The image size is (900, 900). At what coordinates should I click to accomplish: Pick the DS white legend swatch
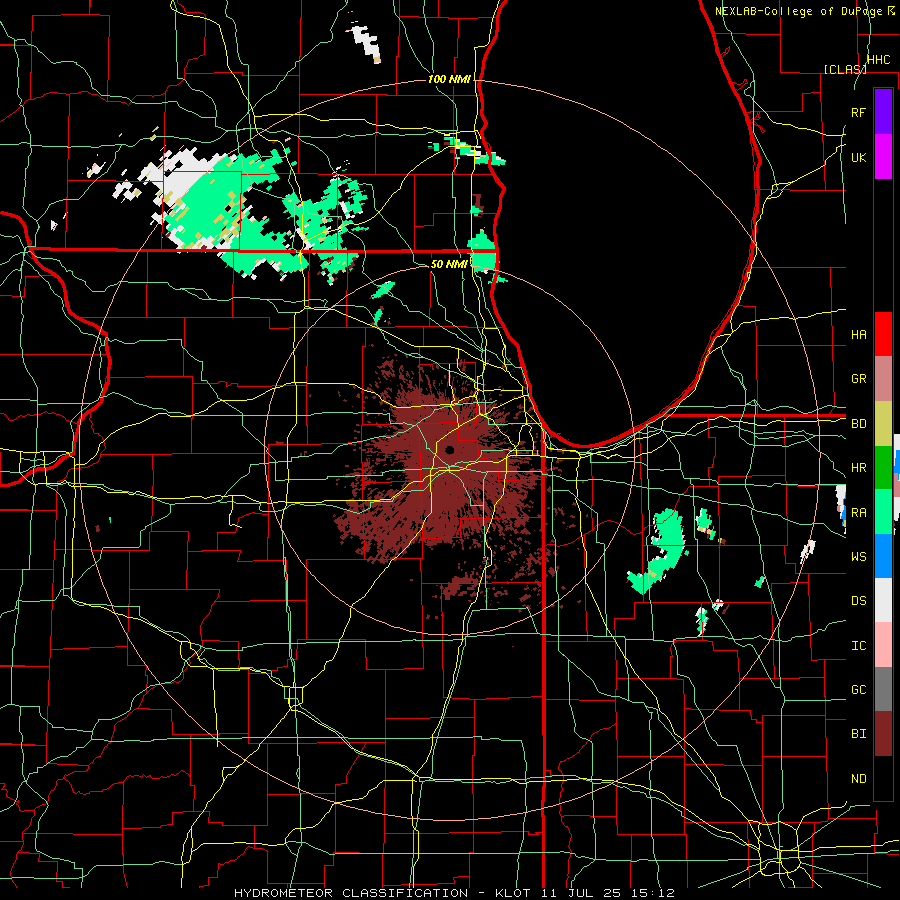coord(883,600)
